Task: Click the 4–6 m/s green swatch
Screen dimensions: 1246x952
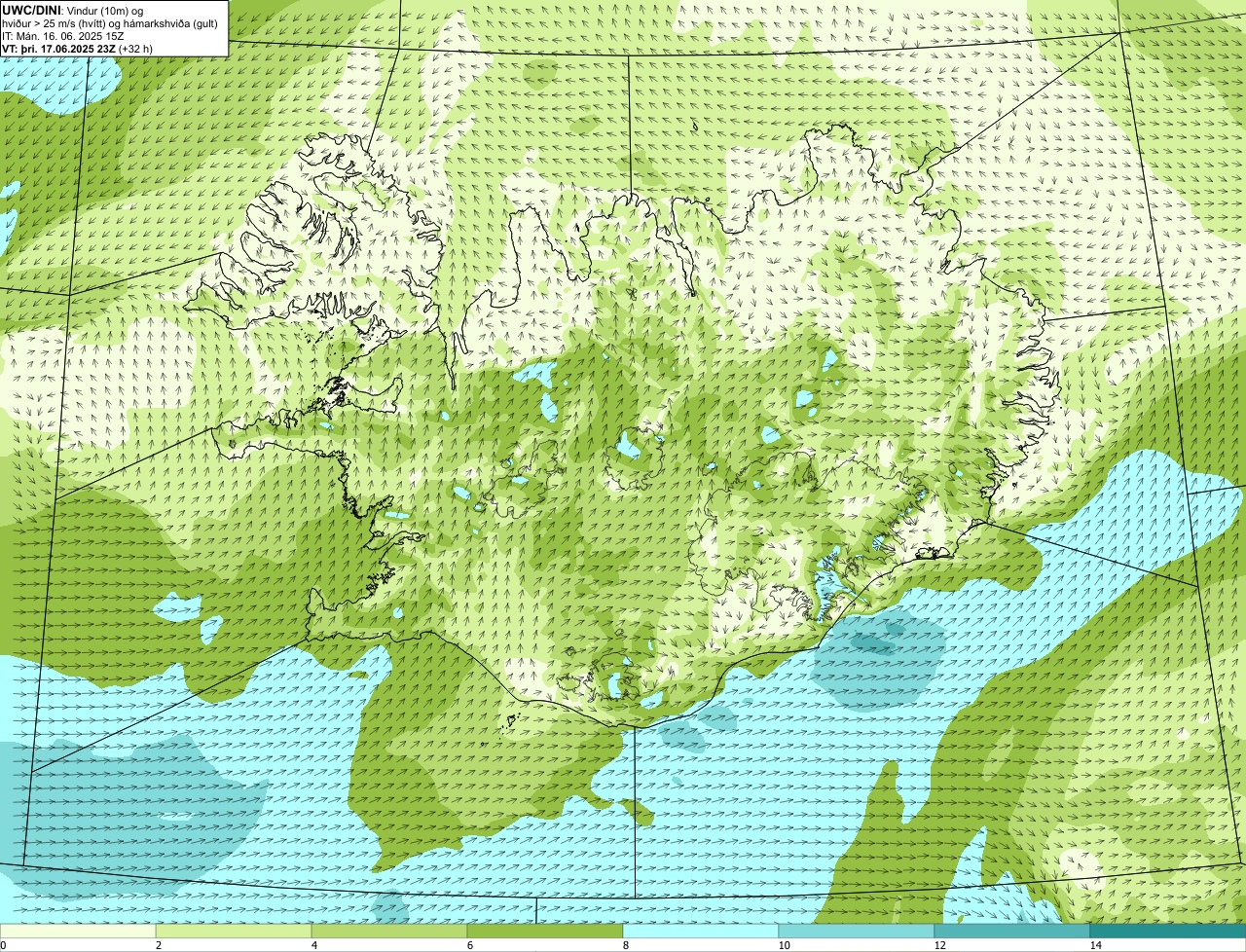Action: [389, 931]
